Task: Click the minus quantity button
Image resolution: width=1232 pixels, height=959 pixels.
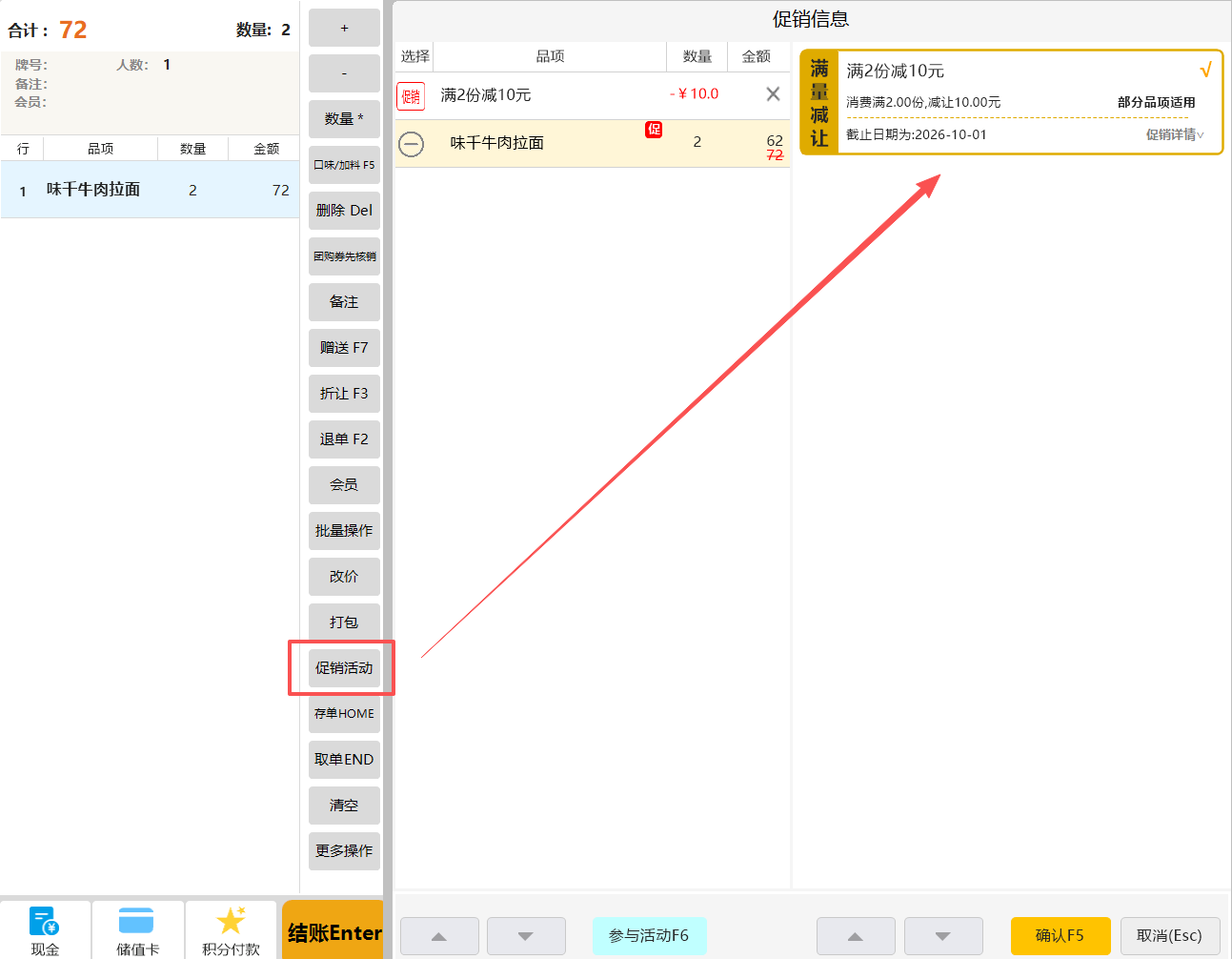Action: (x=344, y=73)
